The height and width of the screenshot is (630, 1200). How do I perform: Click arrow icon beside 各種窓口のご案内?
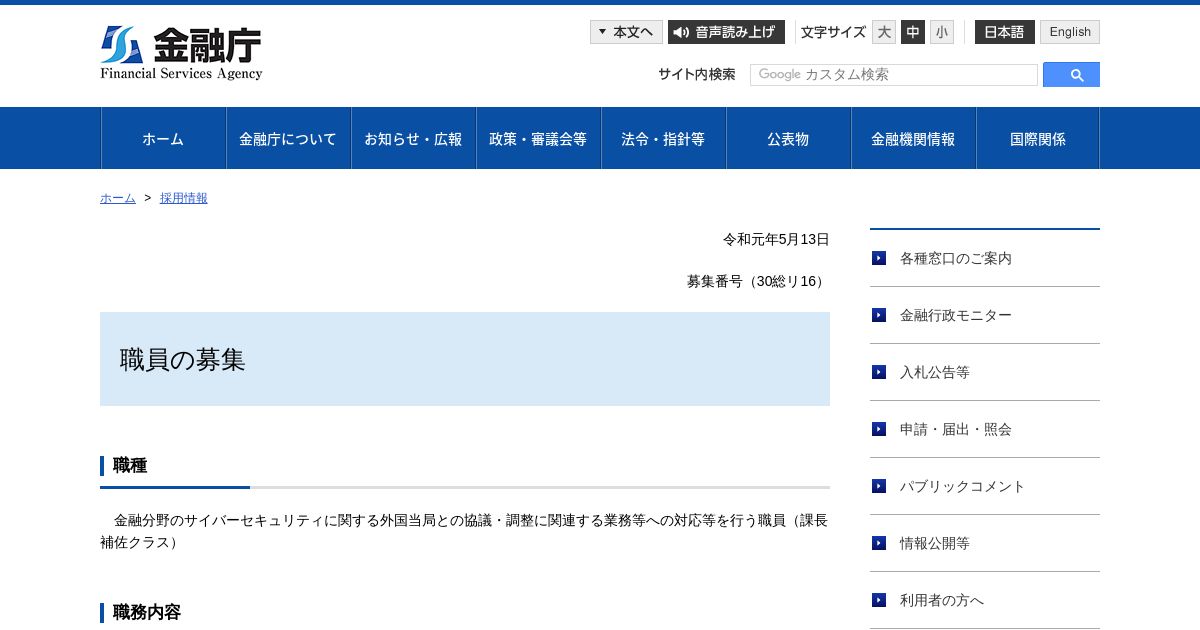879,258
